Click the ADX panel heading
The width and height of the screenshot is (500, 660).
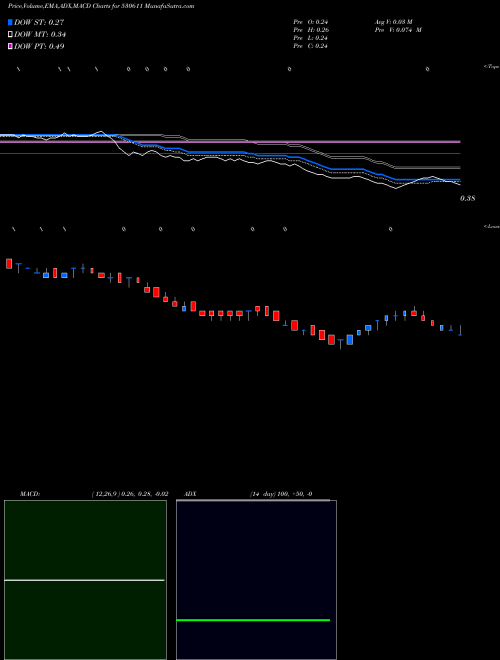(x=191, y=494)
